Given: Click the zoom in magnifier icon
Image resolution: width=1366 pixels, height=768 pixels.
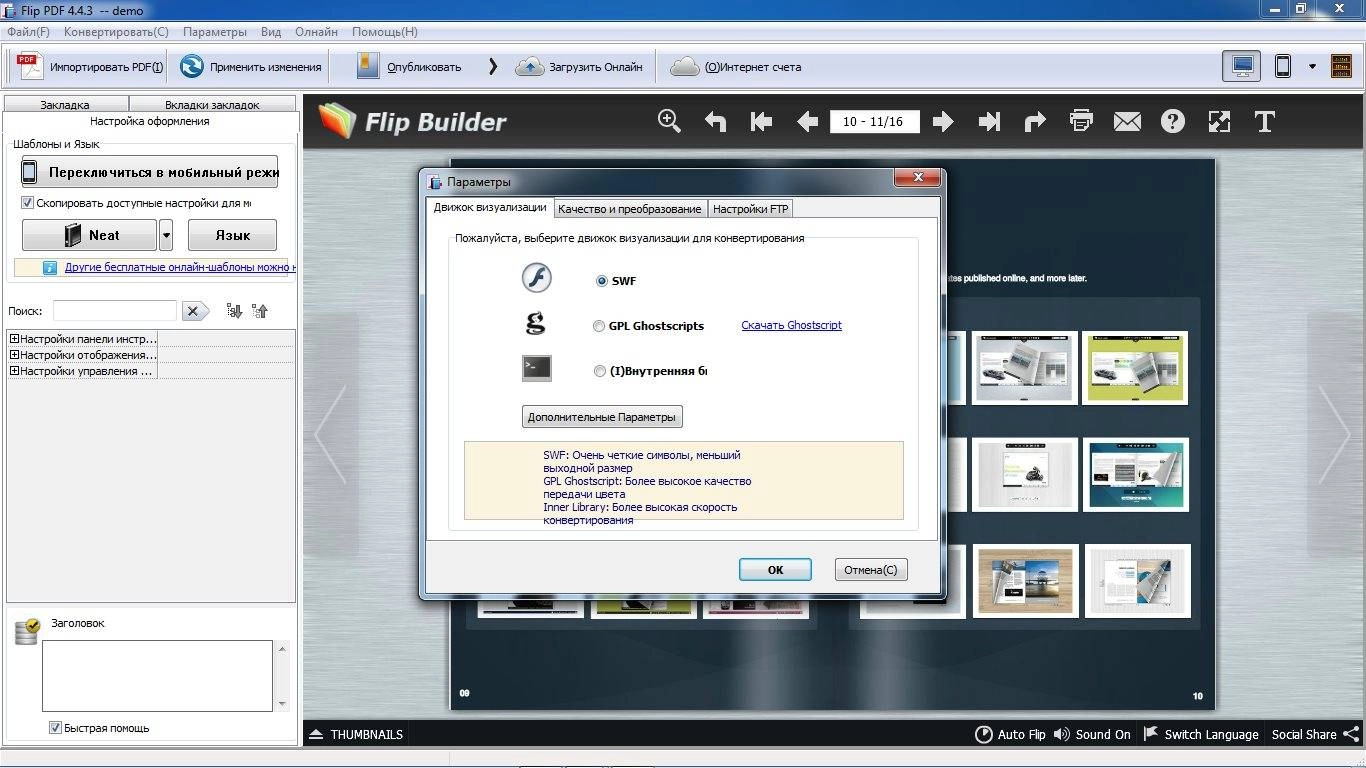Looking at the screenshot, I should (x=669, y=121).
